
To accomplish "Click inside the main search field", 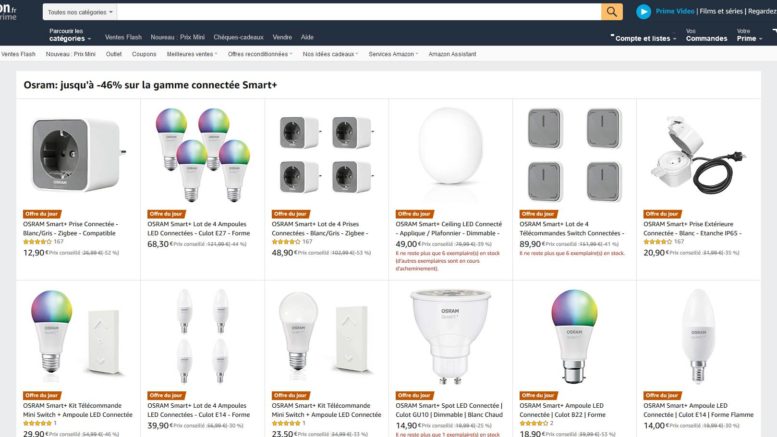I will pos(359,12).
